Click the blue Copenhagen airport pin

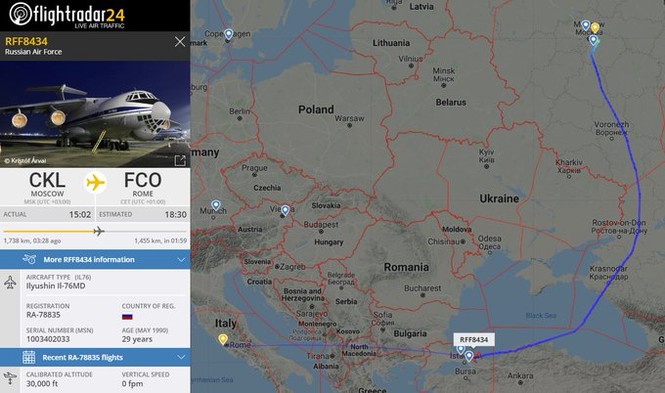(229, 34)
